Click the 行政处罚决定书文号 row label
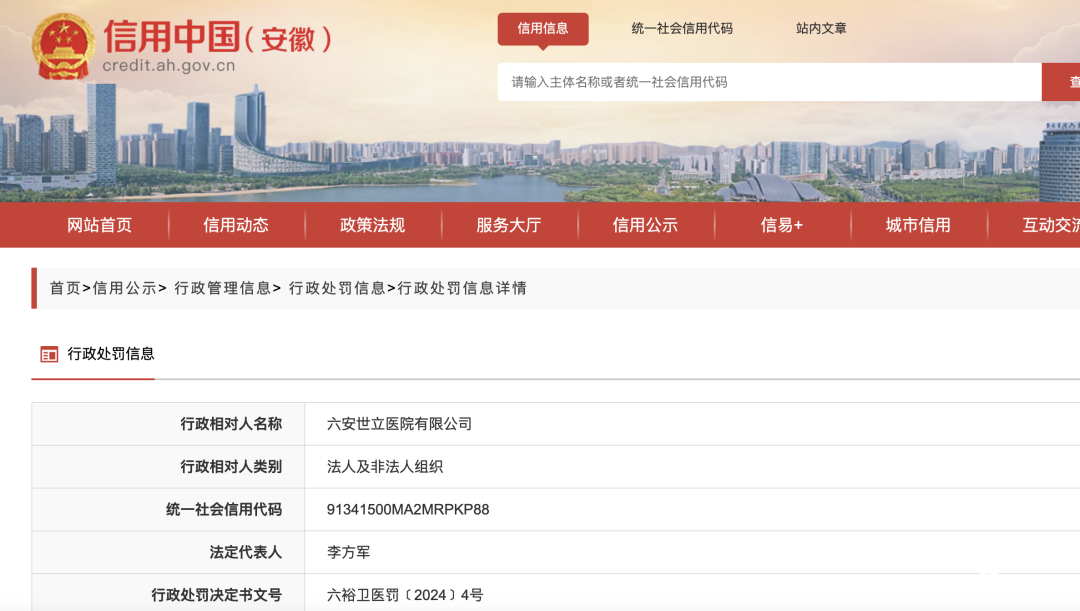The width and height of the screenshot is (1080, 611). (x=217, y=595)
